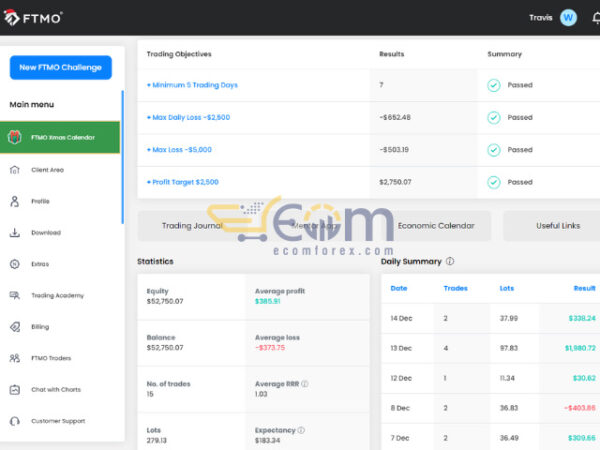Click the Daily Summary info icon

tap(450, 262)
